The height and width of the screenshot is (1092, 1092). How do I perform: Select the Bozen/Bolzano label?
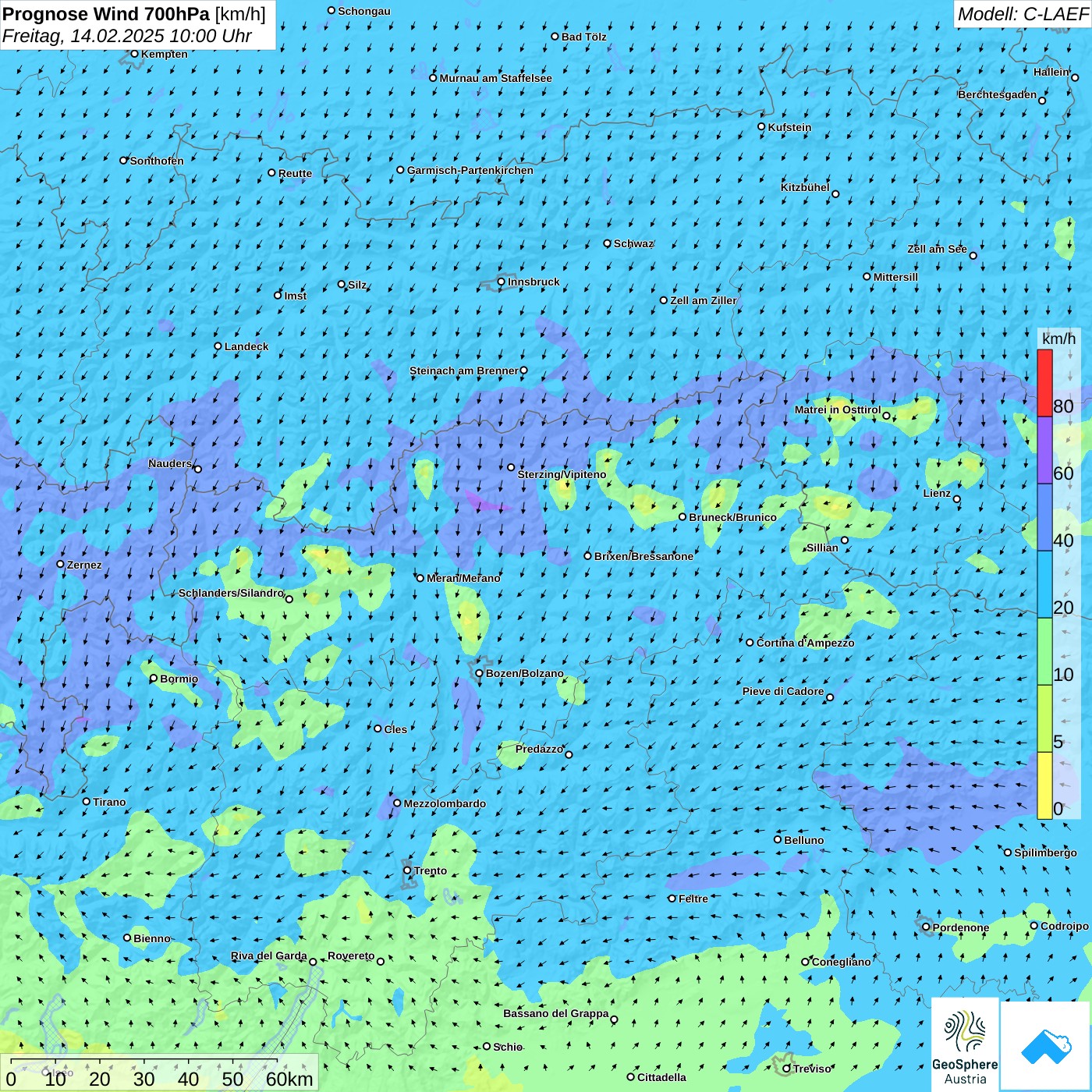pos(525,673)
